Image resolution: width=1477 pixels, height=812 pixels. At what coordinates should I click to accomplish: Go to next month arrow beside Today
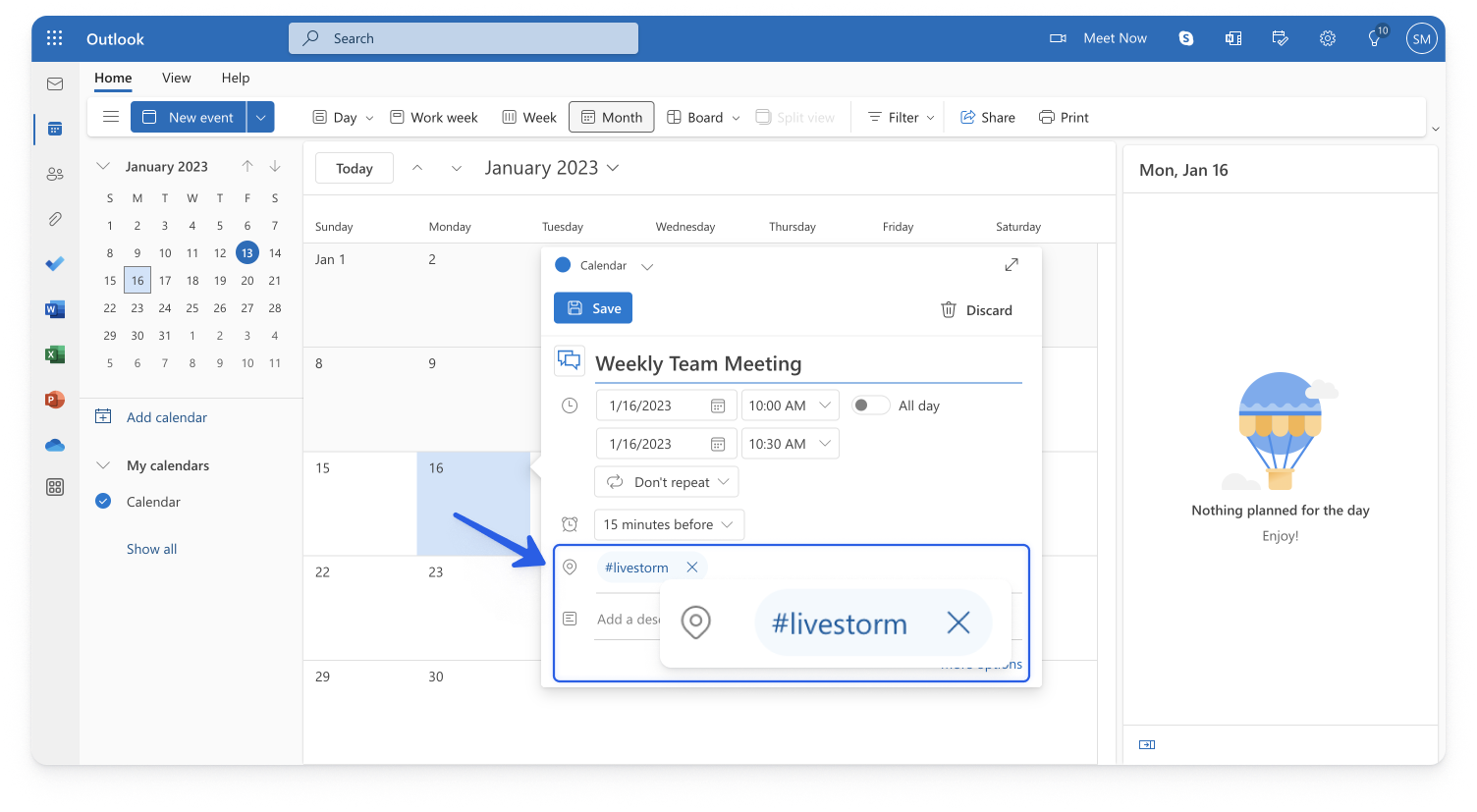(x=457, y=168)
